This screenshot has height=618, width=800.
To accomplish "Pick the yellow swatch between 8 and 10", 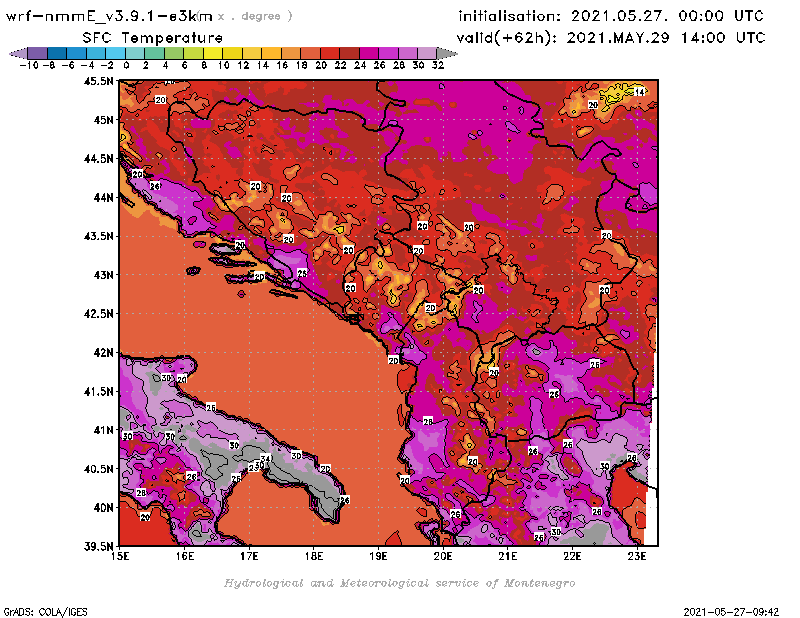I will coord(213,53).
